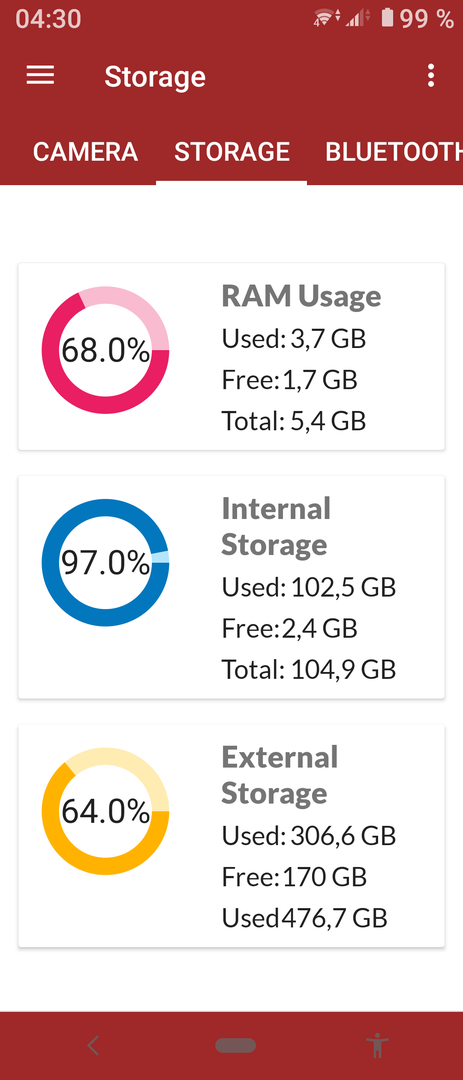
Task: Tap the pink RAM usage donut chart
Action: tap(105, 351)
